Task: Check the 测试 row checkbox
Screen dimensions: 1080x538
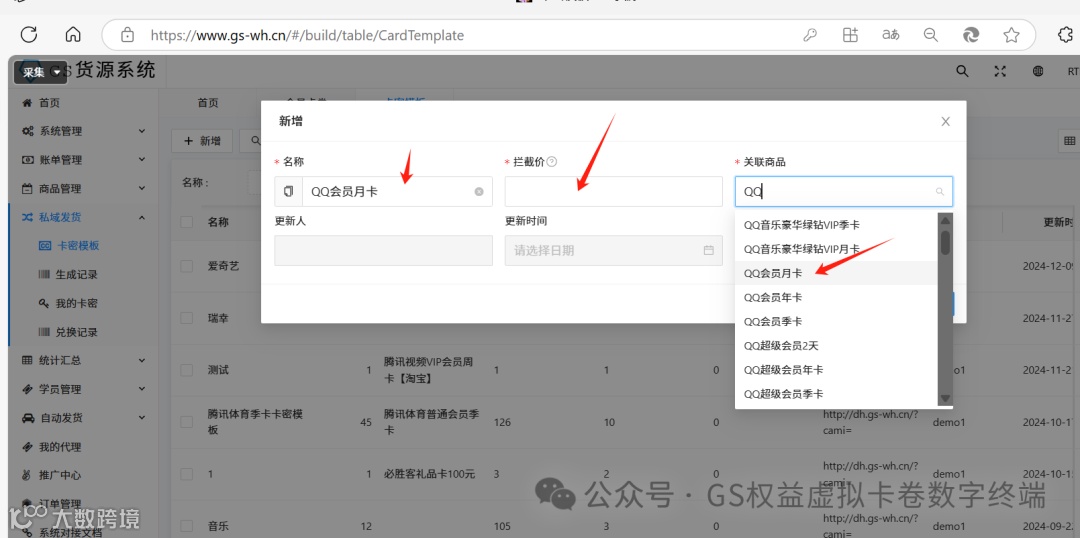Action: coord(187,370)
